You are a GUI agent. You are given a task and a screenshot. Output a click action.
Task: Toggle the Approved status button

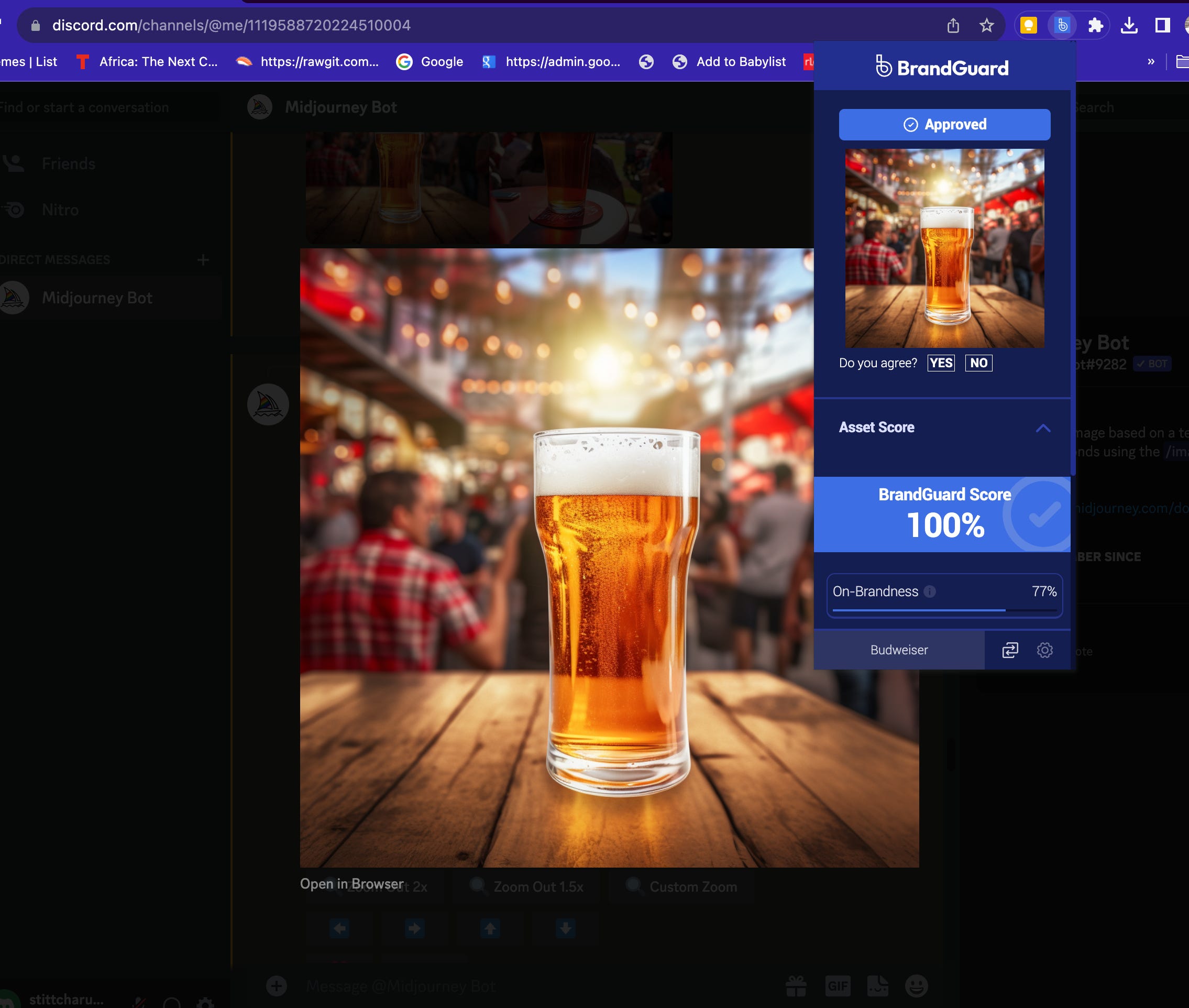tap(944, 124)
